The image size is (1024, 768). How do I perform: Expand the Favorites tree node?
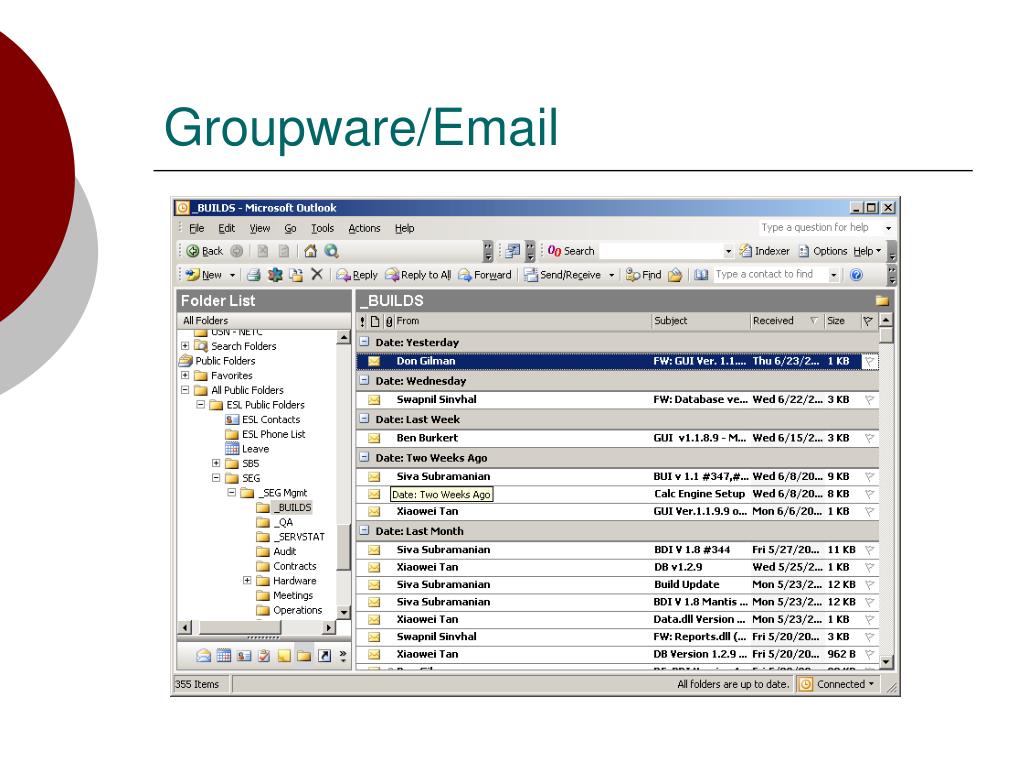point(185,375)
